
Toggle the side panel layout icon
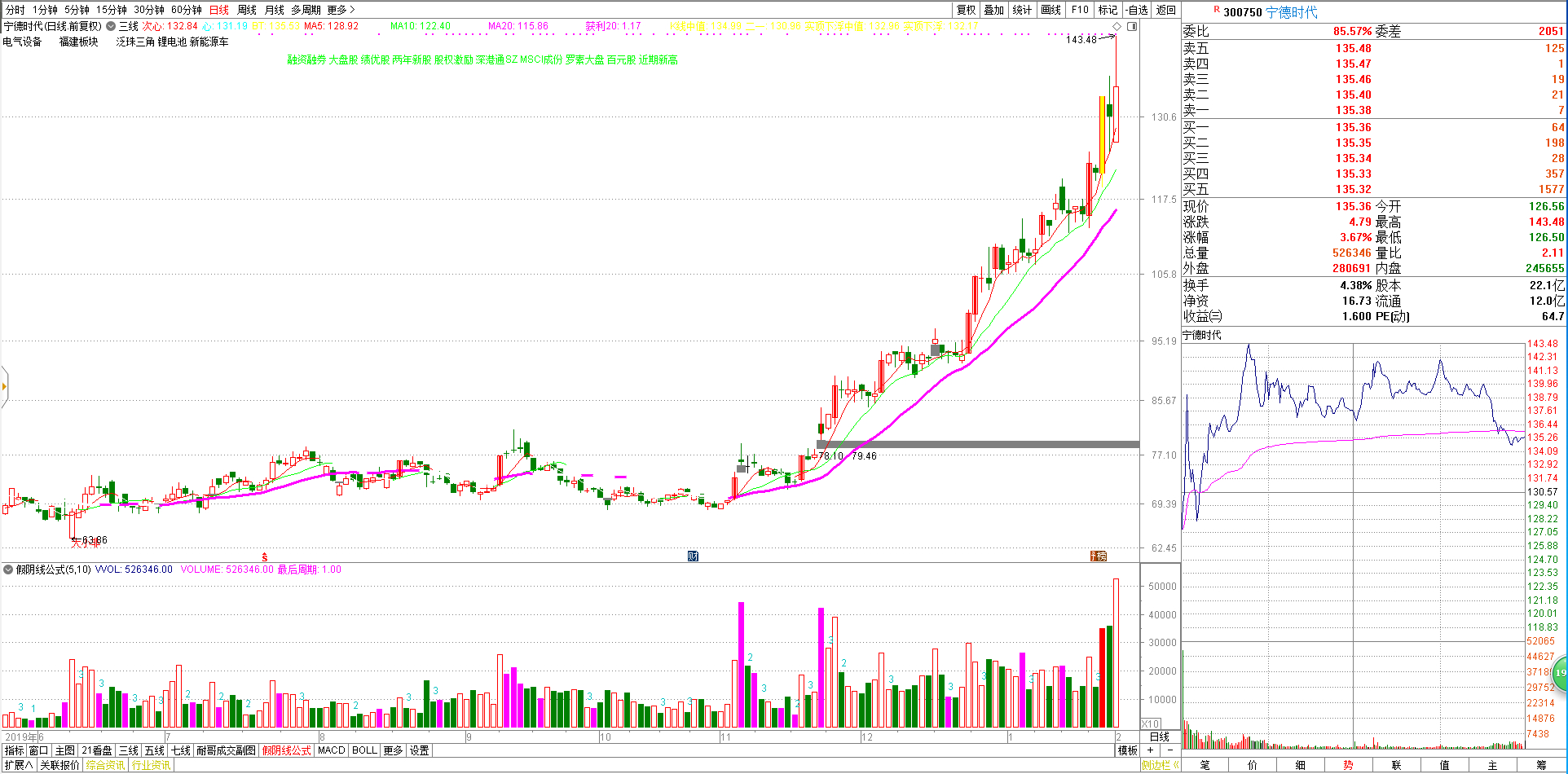pyautogui.click(x=1132, y=27)
